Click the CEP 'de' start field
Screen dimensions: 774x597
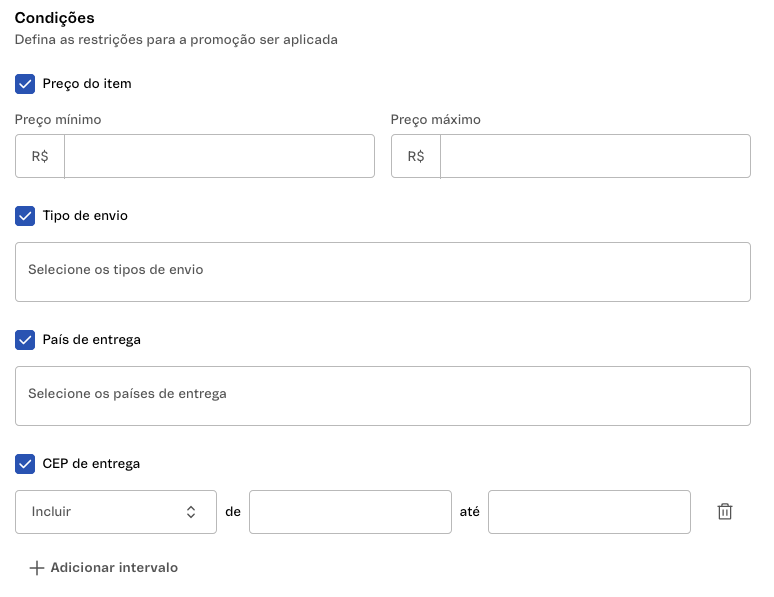[x=350, y=512]
